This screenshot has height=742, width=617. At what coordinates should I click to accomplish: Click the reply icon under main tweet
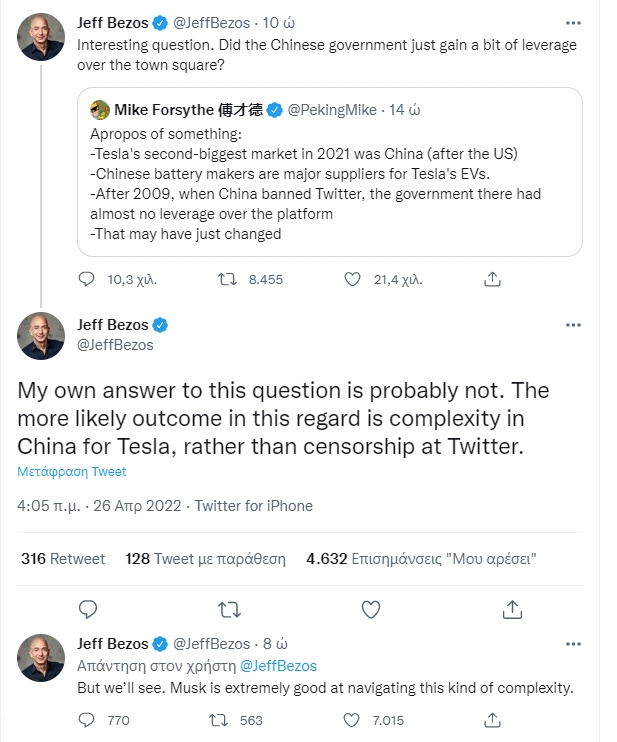(87, 608)
